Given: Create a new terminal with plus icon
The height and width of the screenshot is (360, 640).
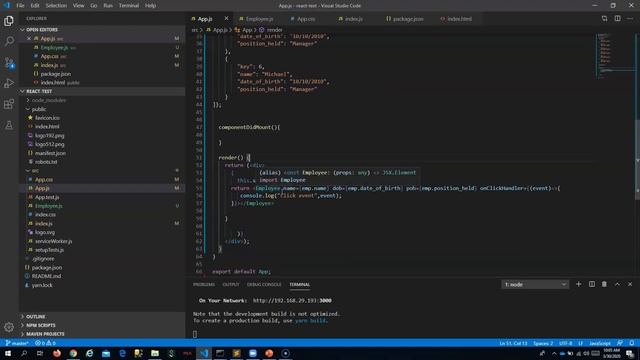Looking at the screenshot, I should [x=578, y=284].
